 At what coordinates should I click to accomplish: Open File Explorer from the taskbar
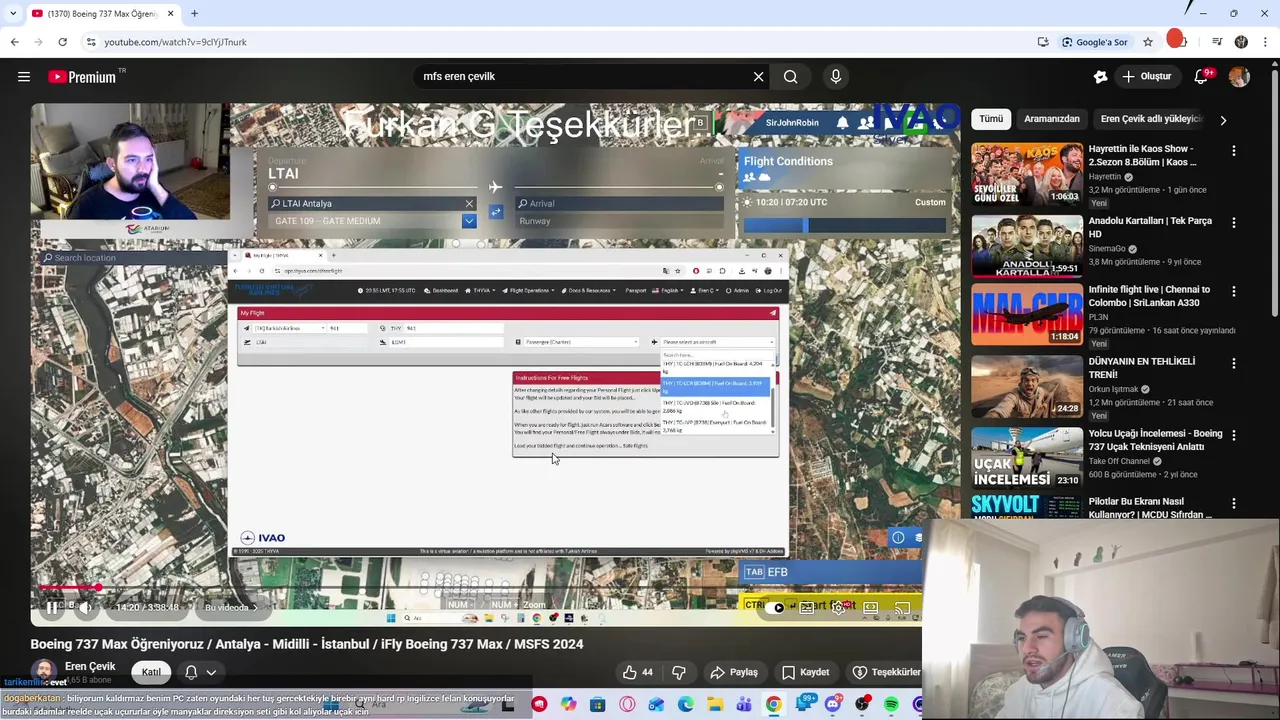(716, 705)
